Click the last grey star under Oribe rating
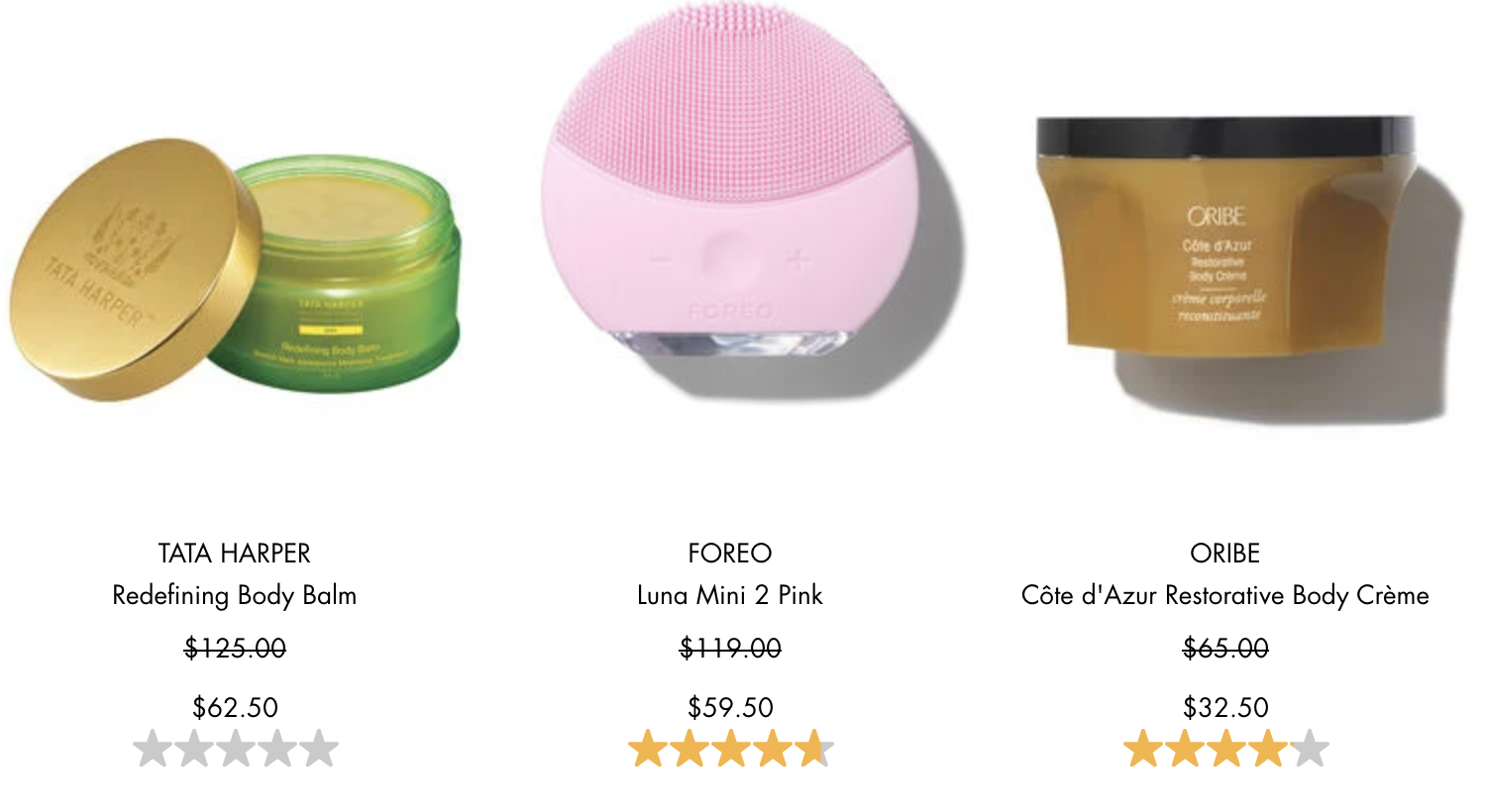Screen dimensions: 1486x812 1310,749
